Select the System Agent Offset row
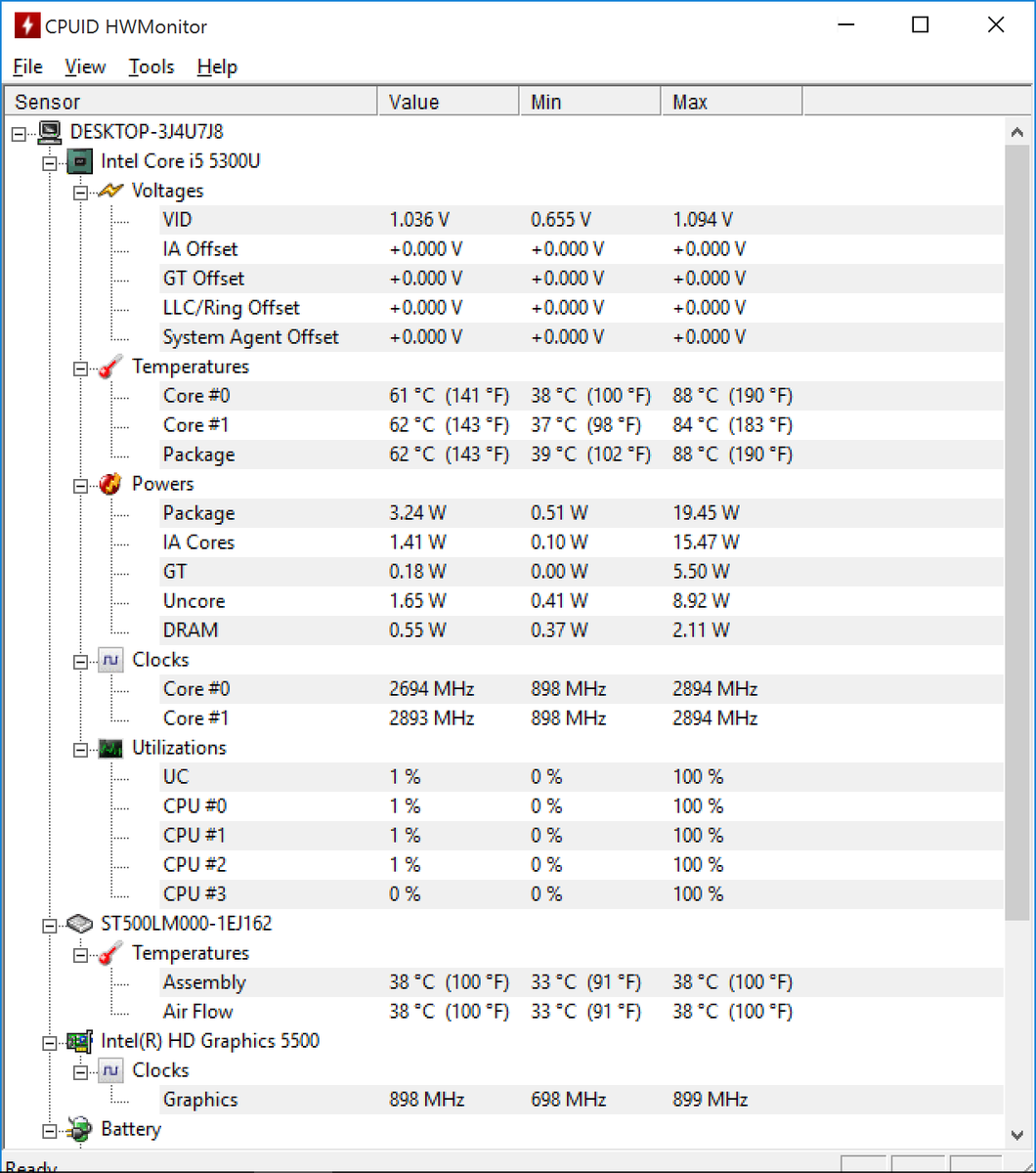This screenshot has height=1173, width=1036. pos(583,337)
